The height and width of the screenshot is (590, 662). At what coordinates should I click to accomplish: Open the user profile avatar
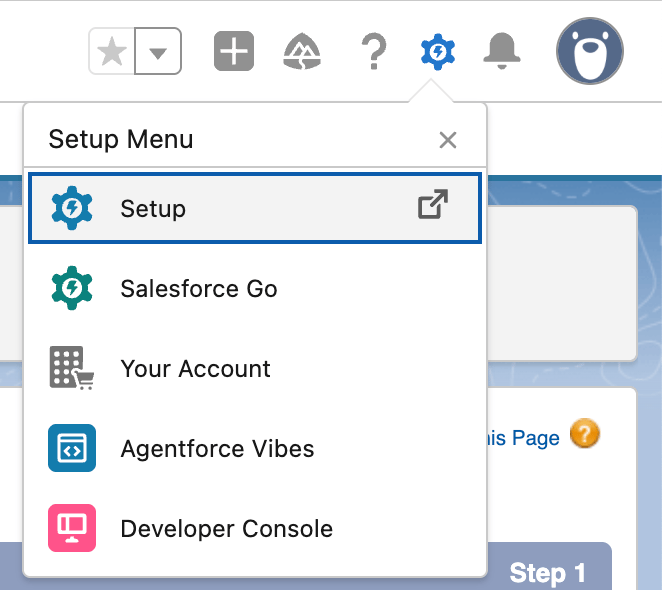[590, 51]
